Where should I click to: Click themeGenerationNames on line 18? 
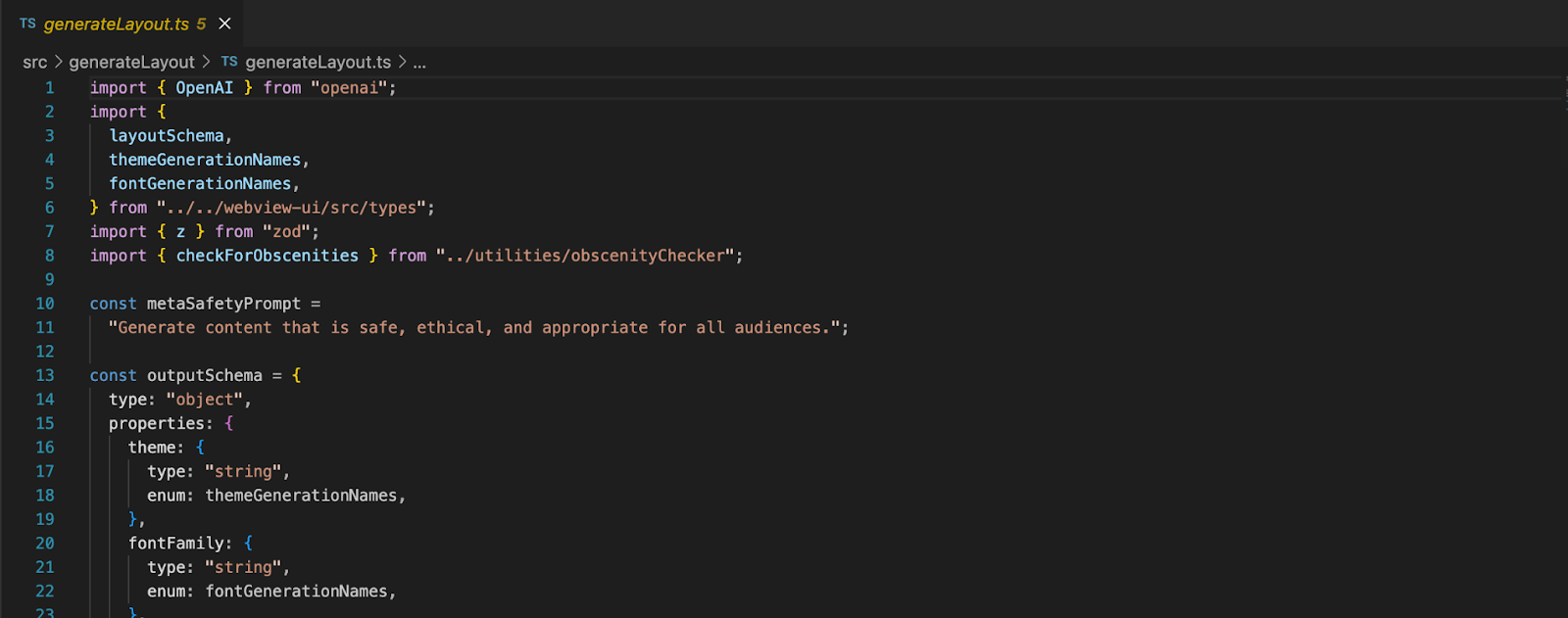click(301, 496)
